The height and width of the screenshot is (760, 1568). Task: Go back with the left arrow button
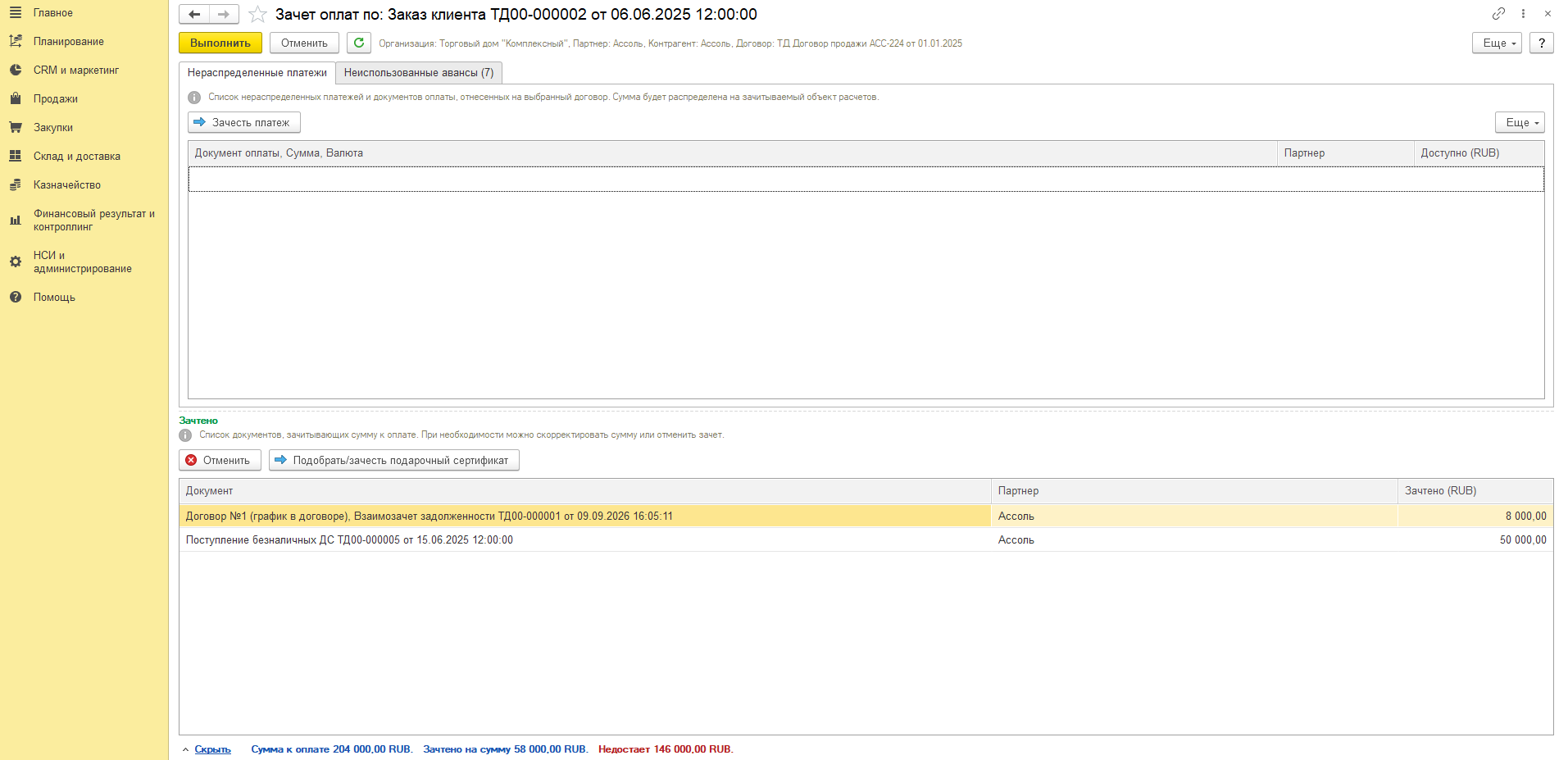(x=194, y=14)
